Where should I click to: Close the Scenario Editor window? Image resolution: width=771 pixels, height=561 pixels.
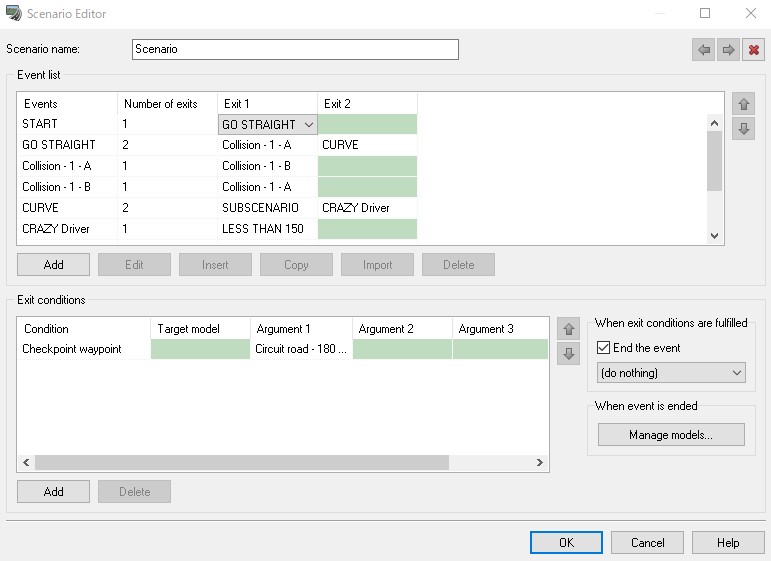click(x=750, y=13)
